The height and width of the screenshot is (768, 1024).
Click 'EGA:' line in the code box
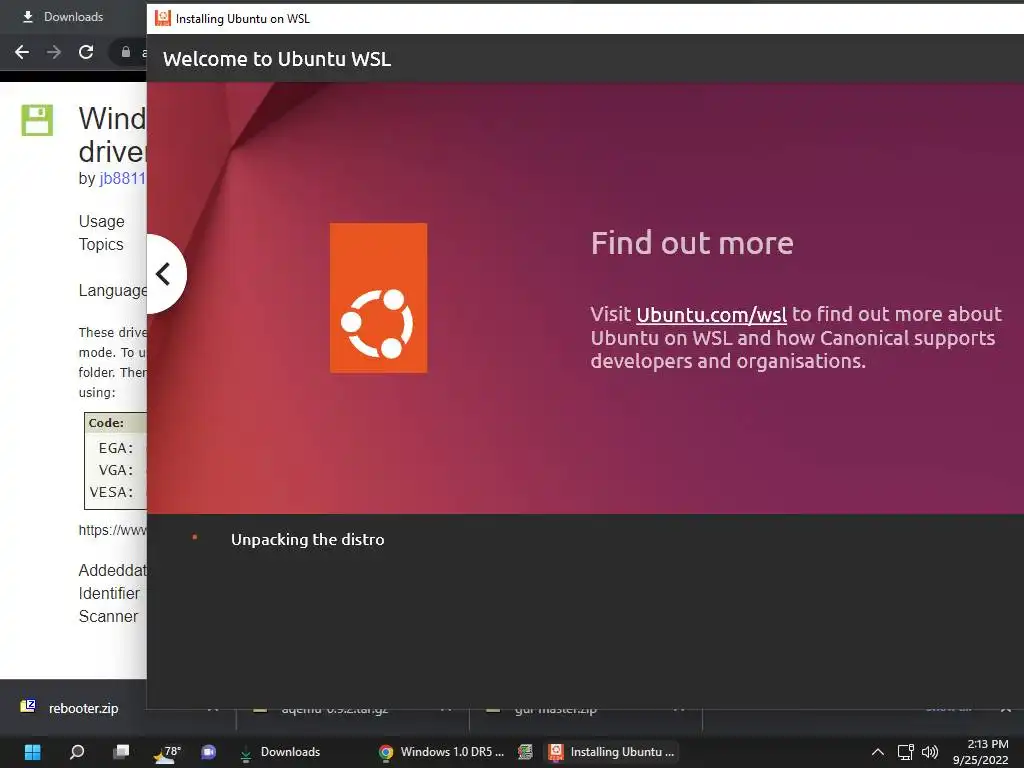116,448
